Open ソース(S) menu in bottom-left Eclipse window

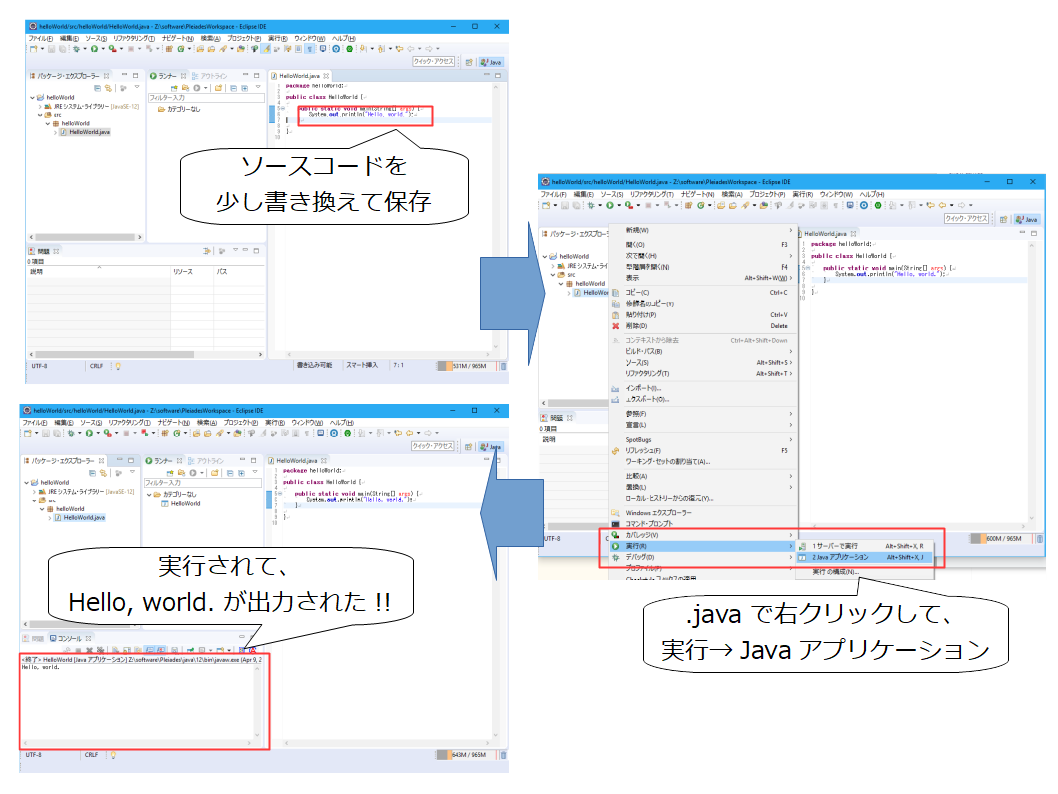click(91, 423)
